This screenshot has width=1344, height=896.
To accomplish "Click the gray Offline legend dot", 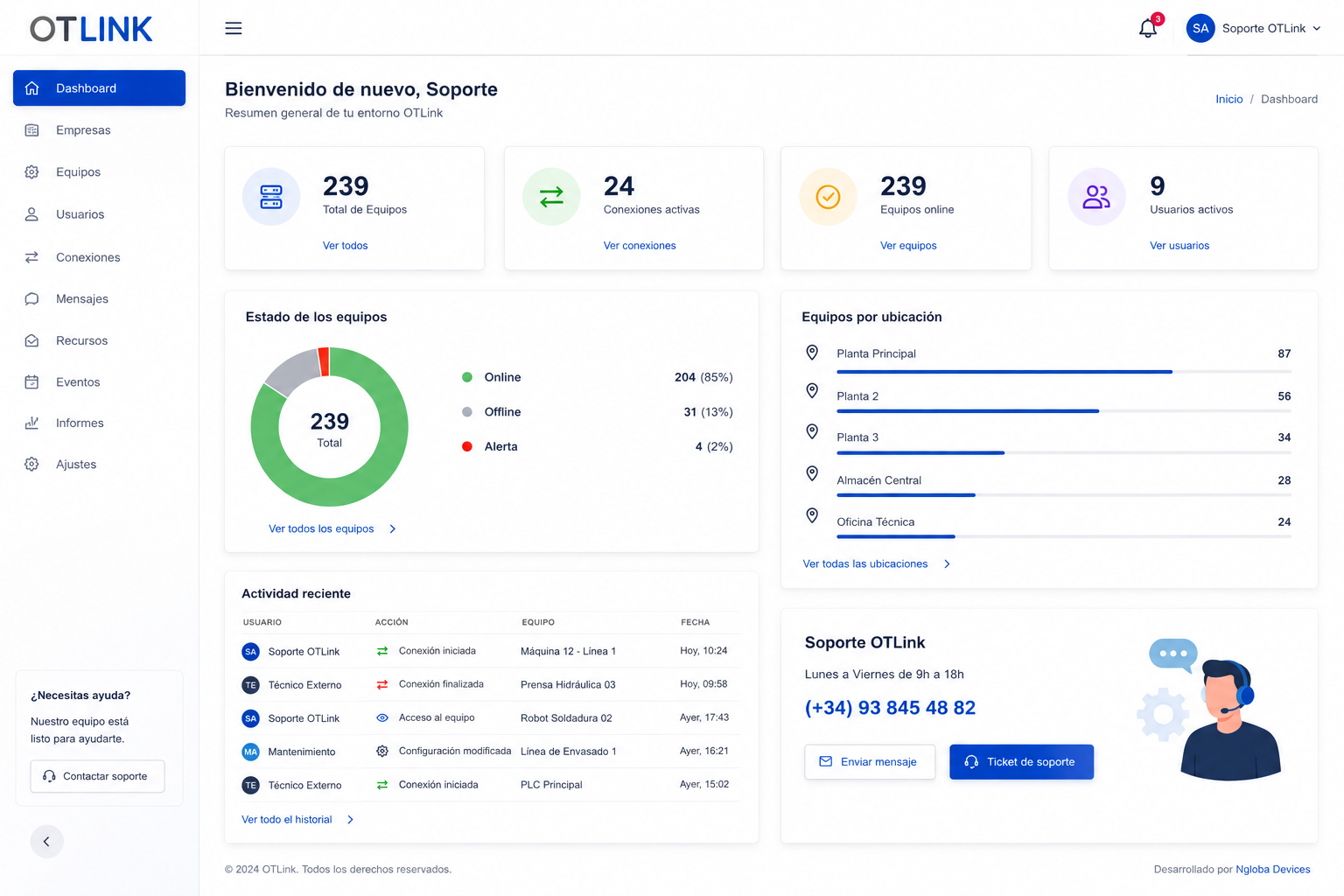I will coord(467,412).
